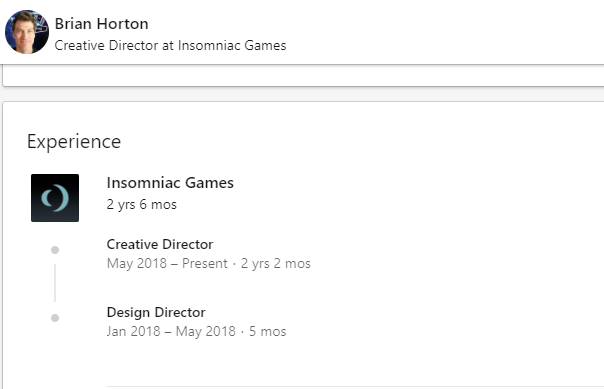Click the timeline dot beside Design Director
This screenshot has width=604, height=389.
pyautogui.click(x=55, y=318)
